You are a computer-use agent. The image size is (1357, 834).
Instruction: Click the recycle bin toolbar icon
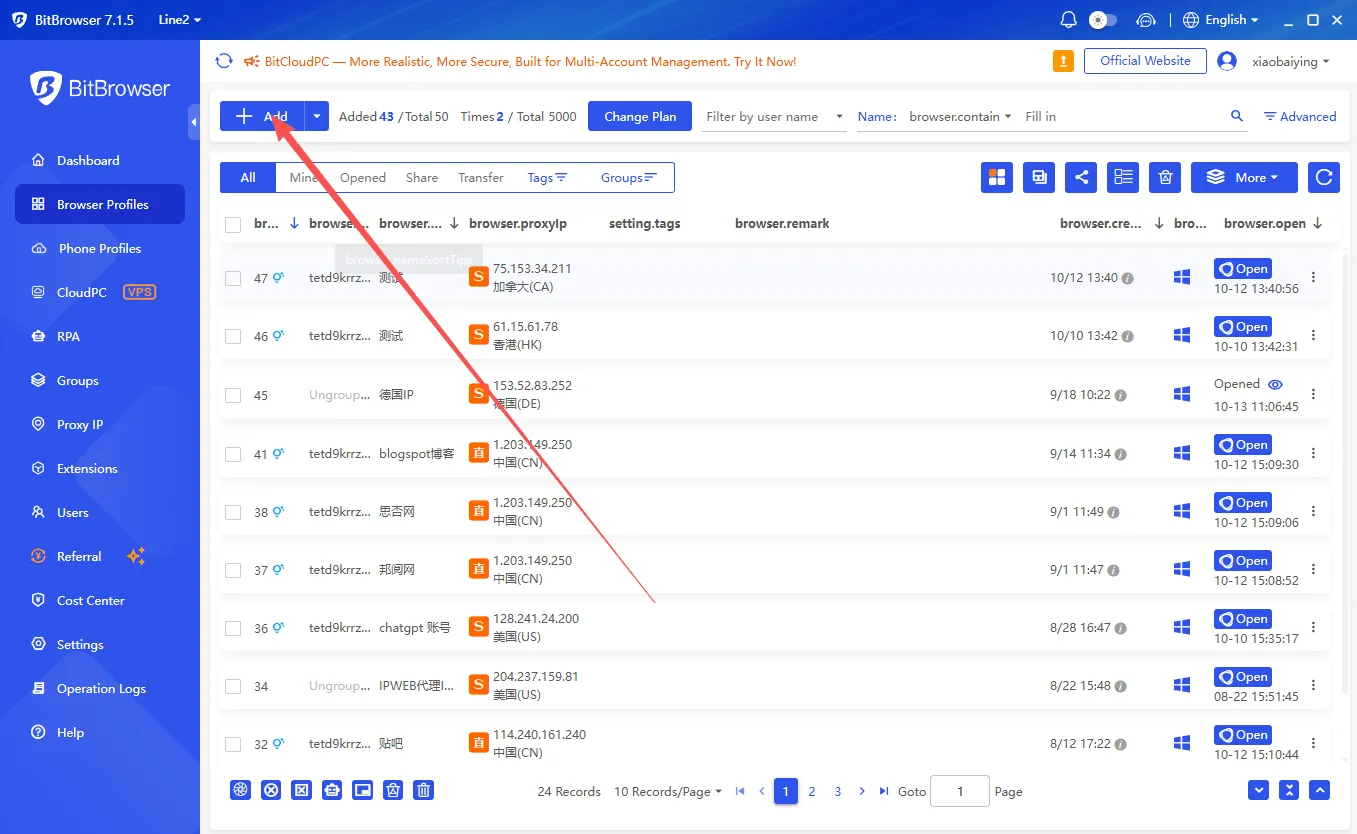(x=1165, y=177)
